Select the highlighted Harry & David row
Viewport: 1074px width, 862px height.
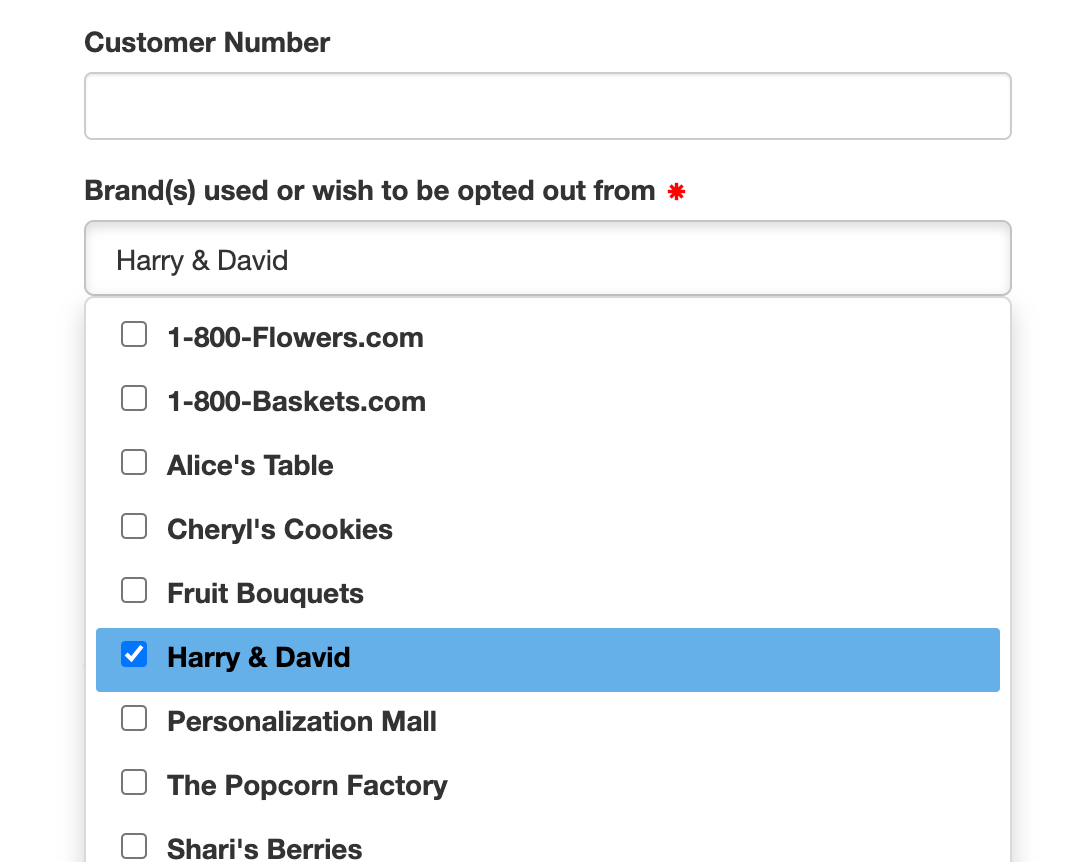click(x=547, y=659)
